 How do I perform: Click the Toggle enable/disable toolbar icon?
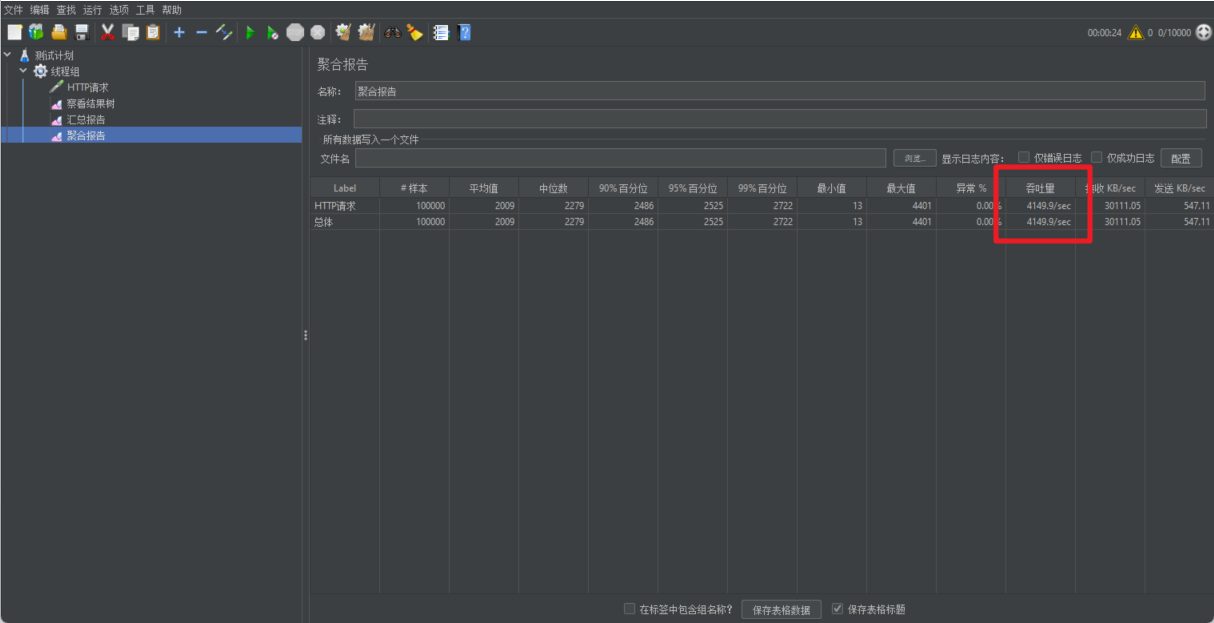click(224, 32)
